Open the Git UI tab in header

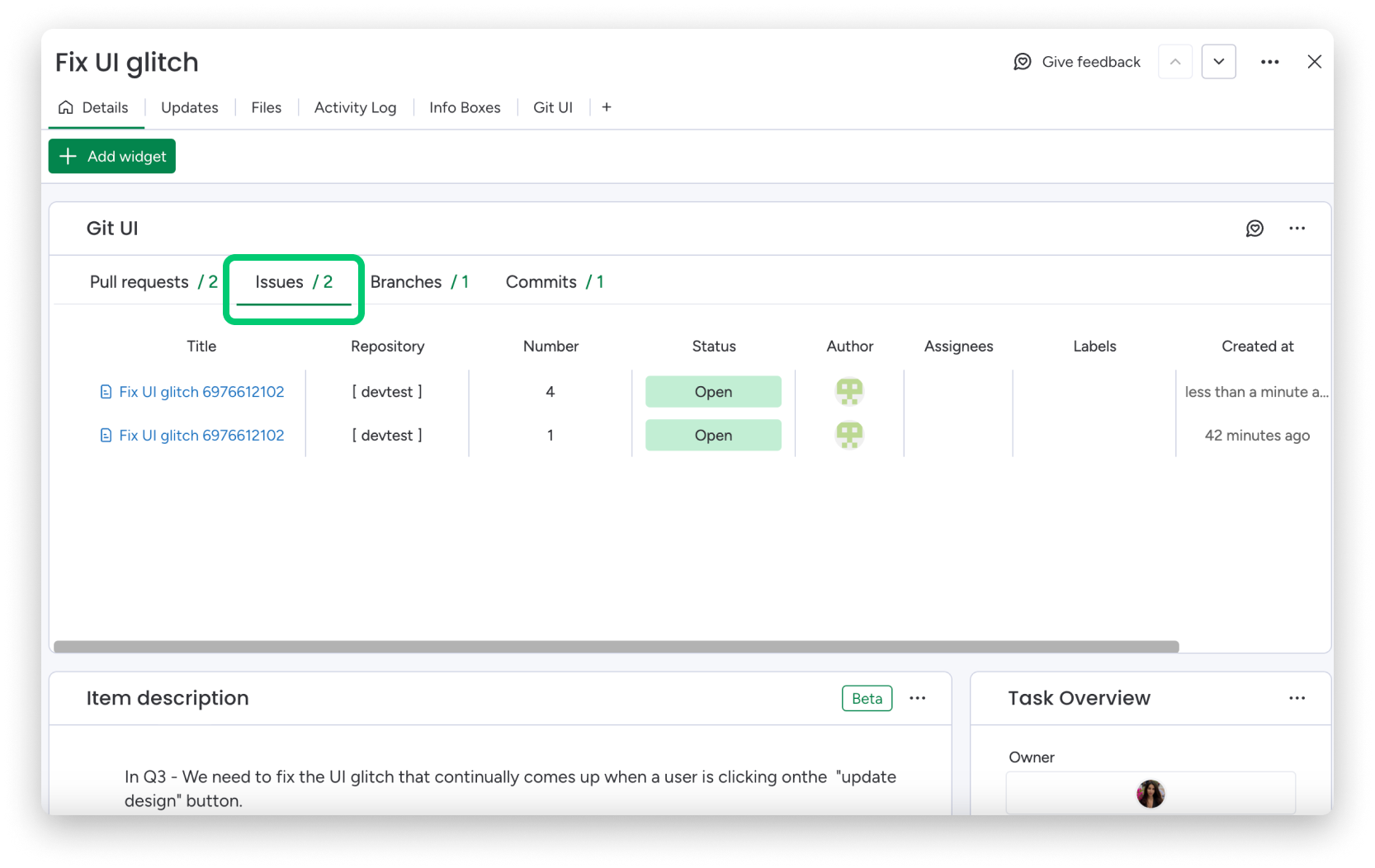(553, 107)
